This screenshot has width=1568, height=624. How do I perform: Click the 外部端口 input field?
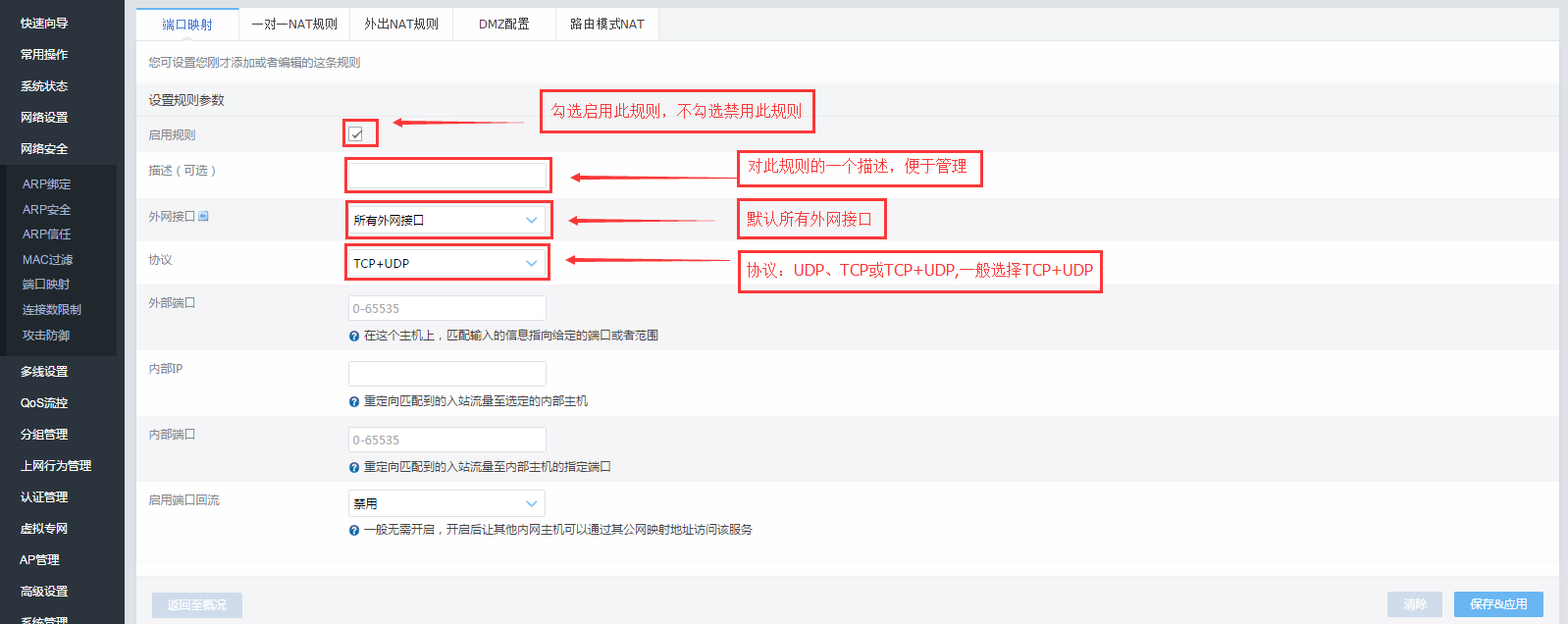[446, 308]
